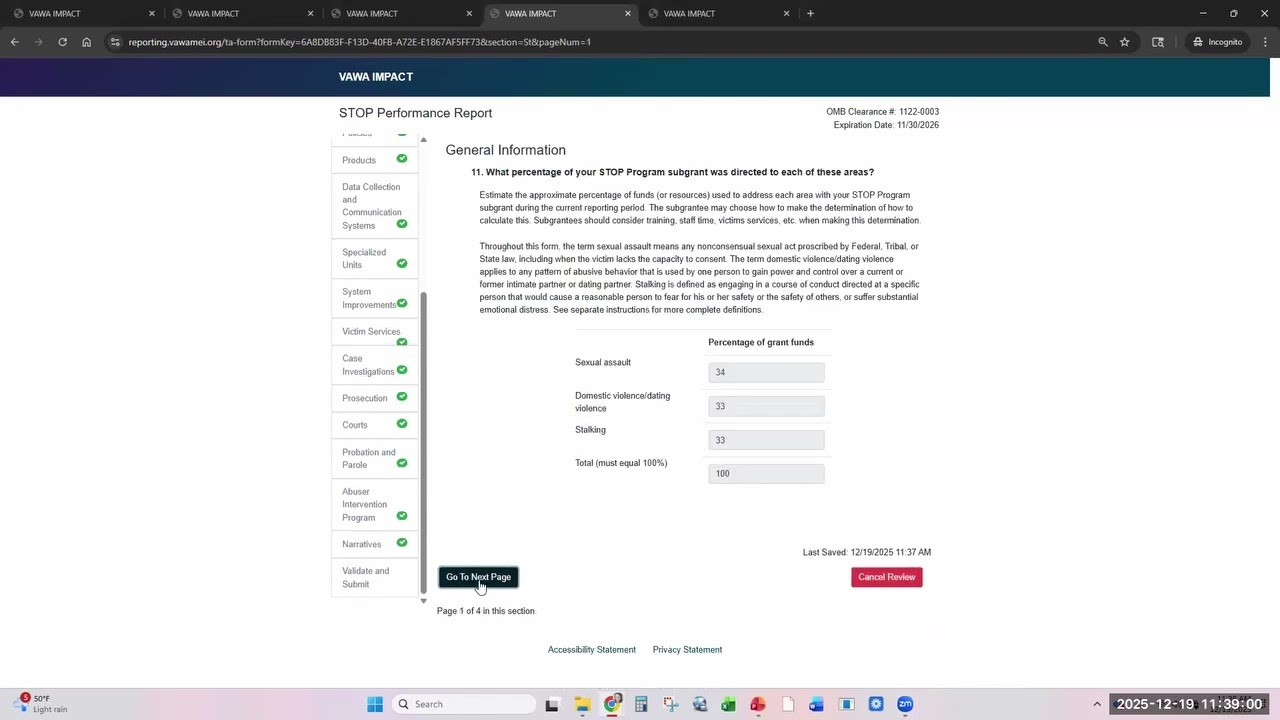Click the Cancel Review button
The width and height of the screenshot is (1280, 720).
tap(886, 577)
